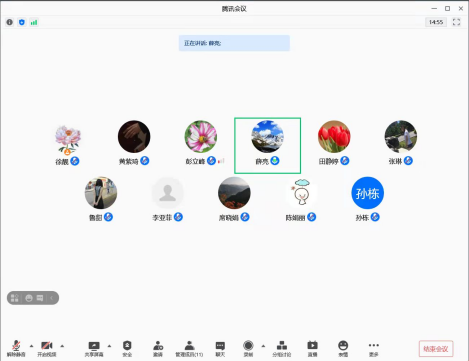The image size is (469, 361).
Task: Expand video options arrow beside camera
Action: [62, 346]
